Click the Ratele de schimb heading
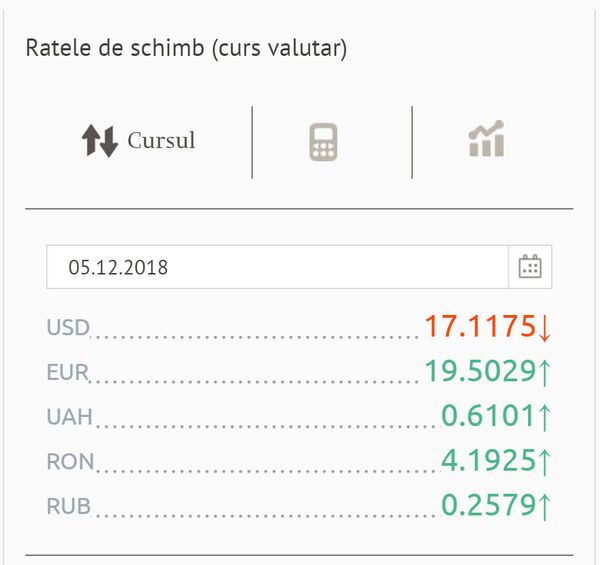Screen dimensions: 600x565 (186, 49)
